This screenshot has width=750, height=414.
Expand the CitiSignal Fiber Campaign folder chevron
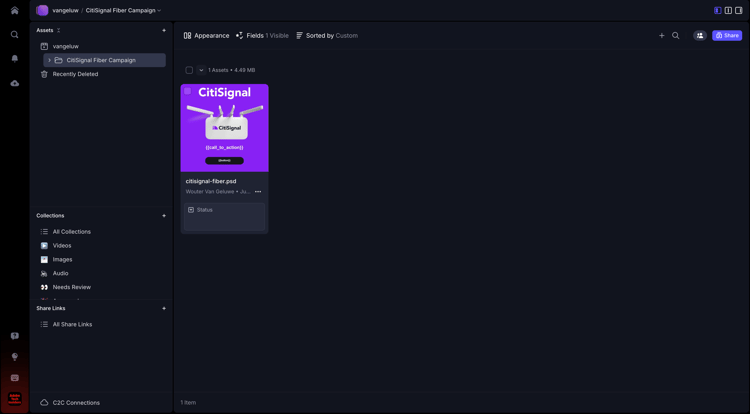coord(49,60)
